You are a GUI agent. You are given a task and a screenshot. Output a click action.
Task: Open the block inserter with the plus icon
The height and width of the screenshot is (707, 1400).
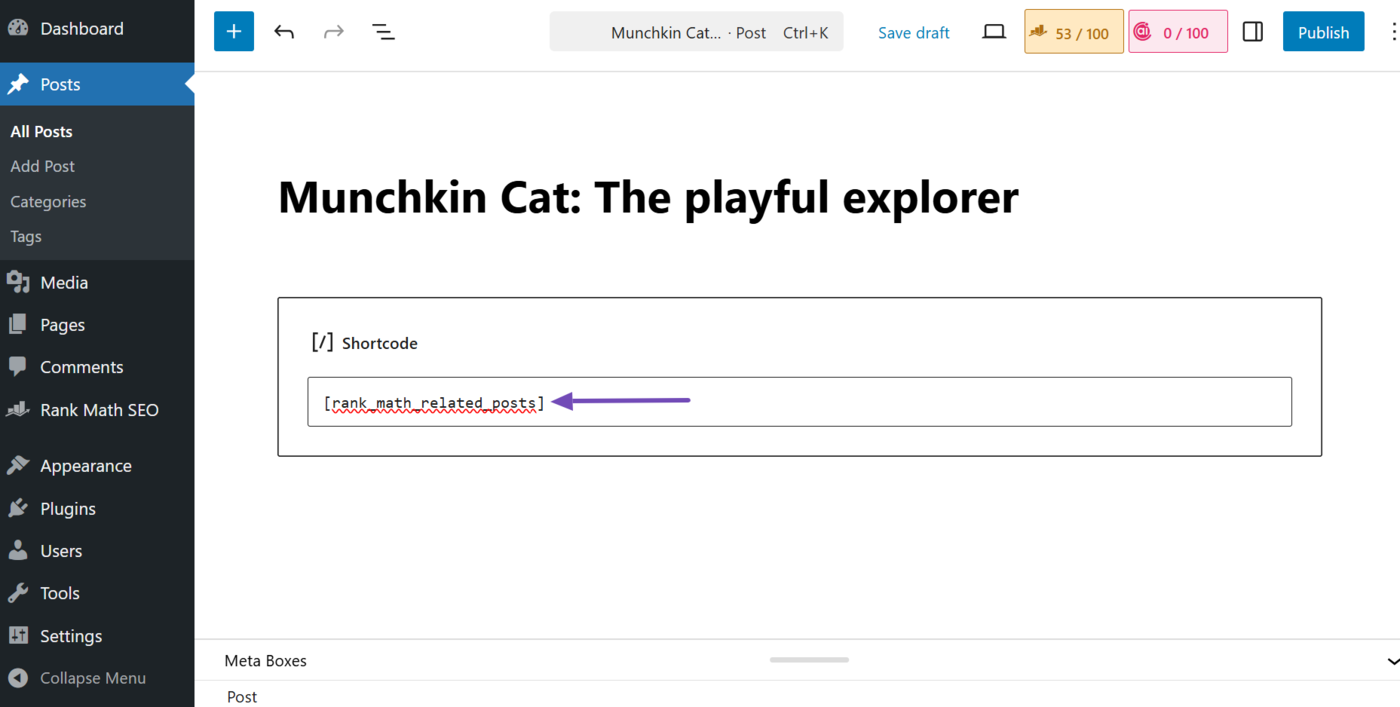[233, 31]
